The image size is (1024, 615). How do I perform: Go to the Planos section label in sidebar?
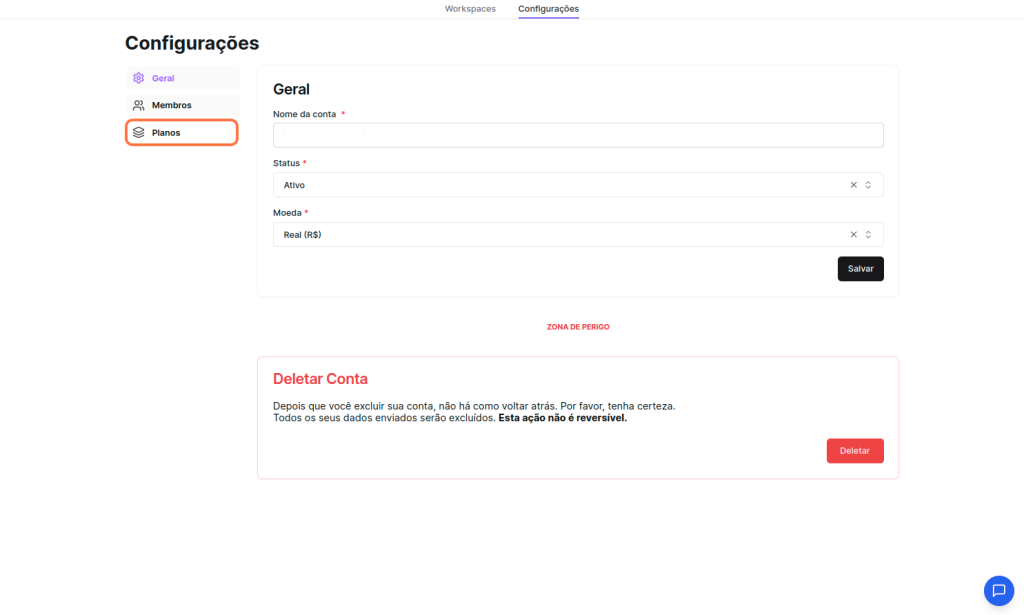click(166, 132)
